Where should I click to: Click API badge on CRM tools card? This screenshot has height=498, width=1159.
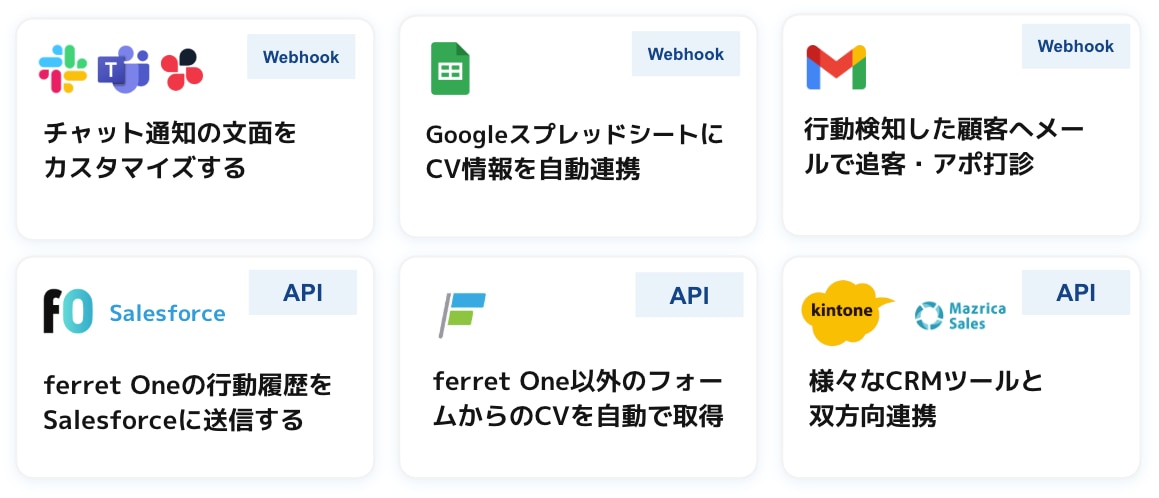1076,293
